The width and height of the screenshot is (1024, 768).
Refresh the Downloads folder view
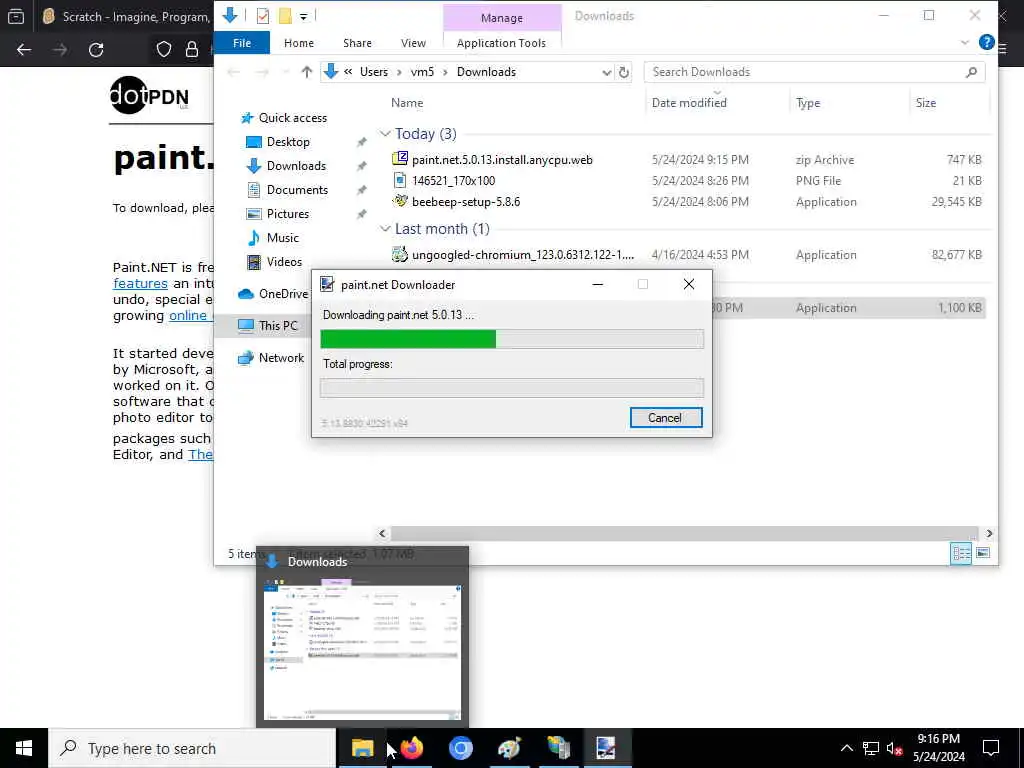624,72
